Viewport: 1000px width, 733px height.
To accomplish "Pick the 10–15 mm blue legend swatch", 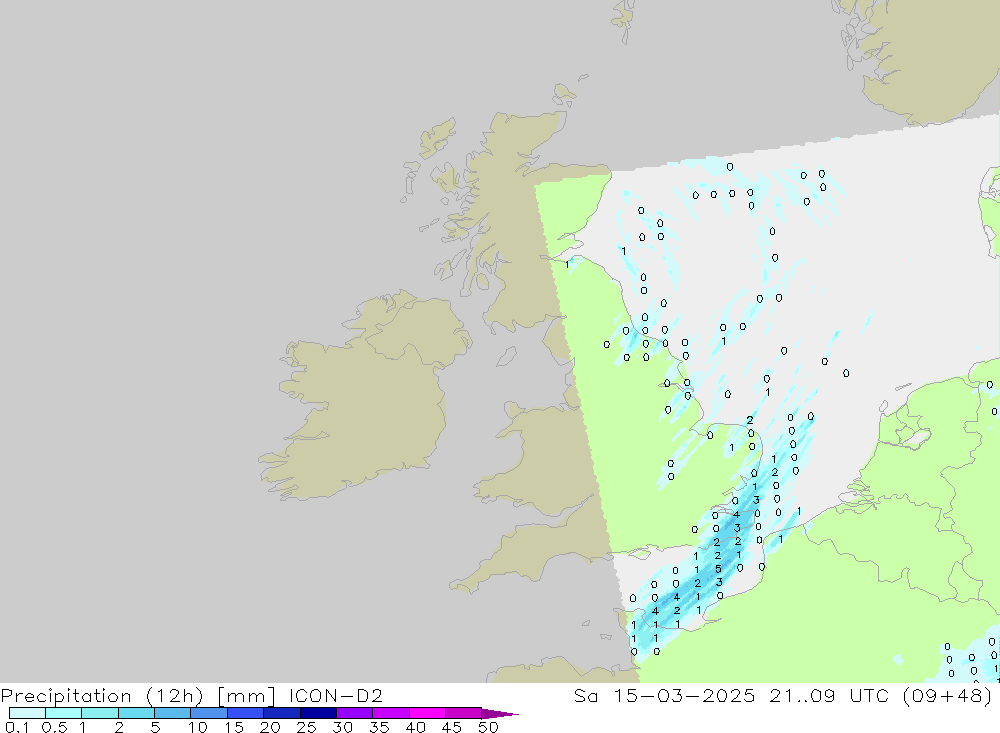I will (209, 713).
